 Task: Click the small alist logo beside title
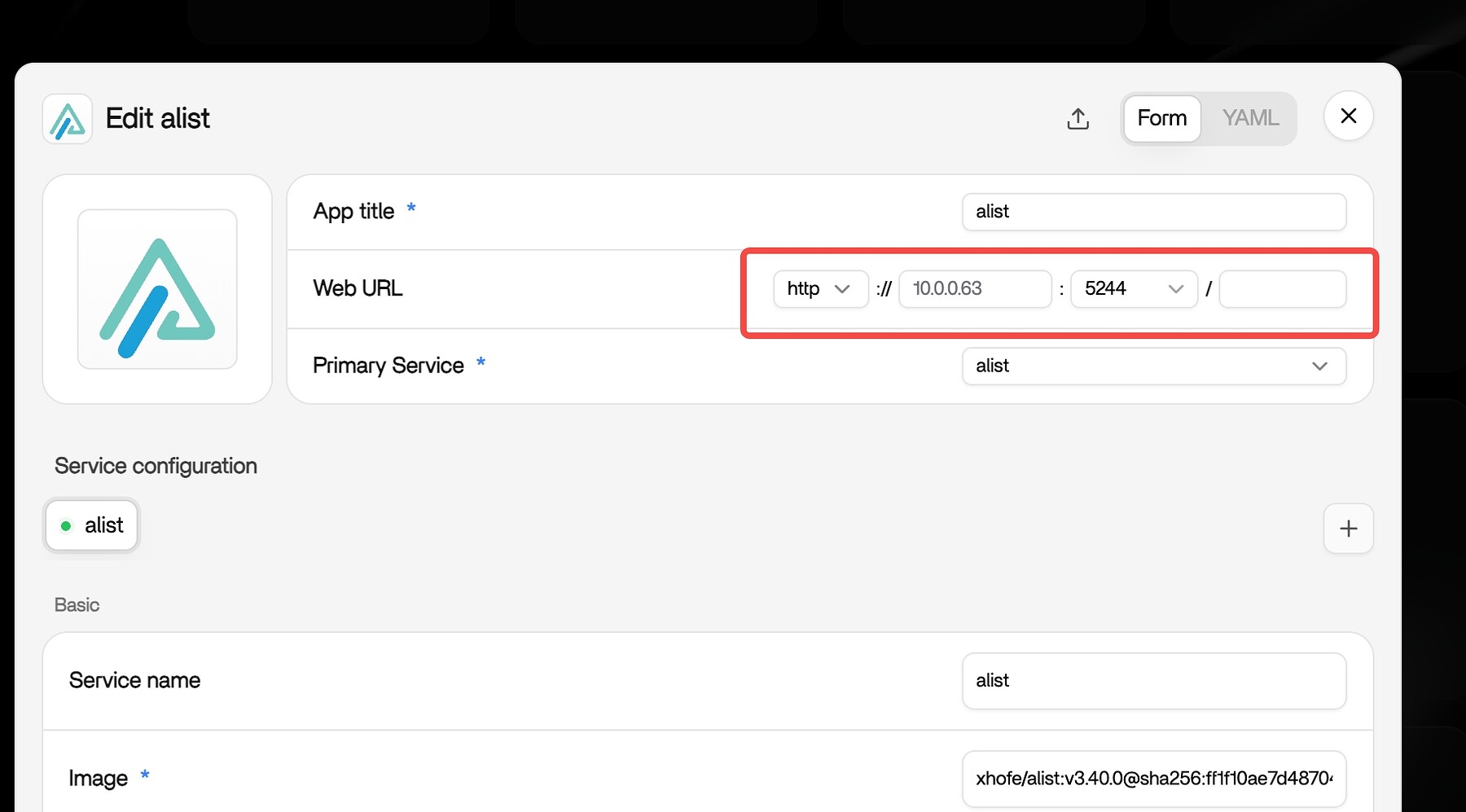68,119
